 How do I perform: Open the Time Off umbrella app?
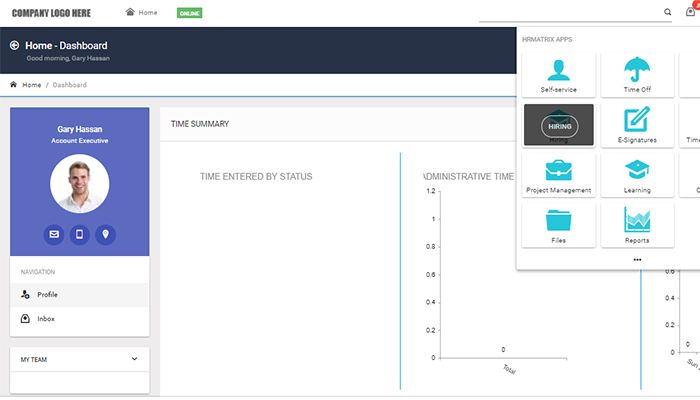pyautogui.click(x=637, y=75)
